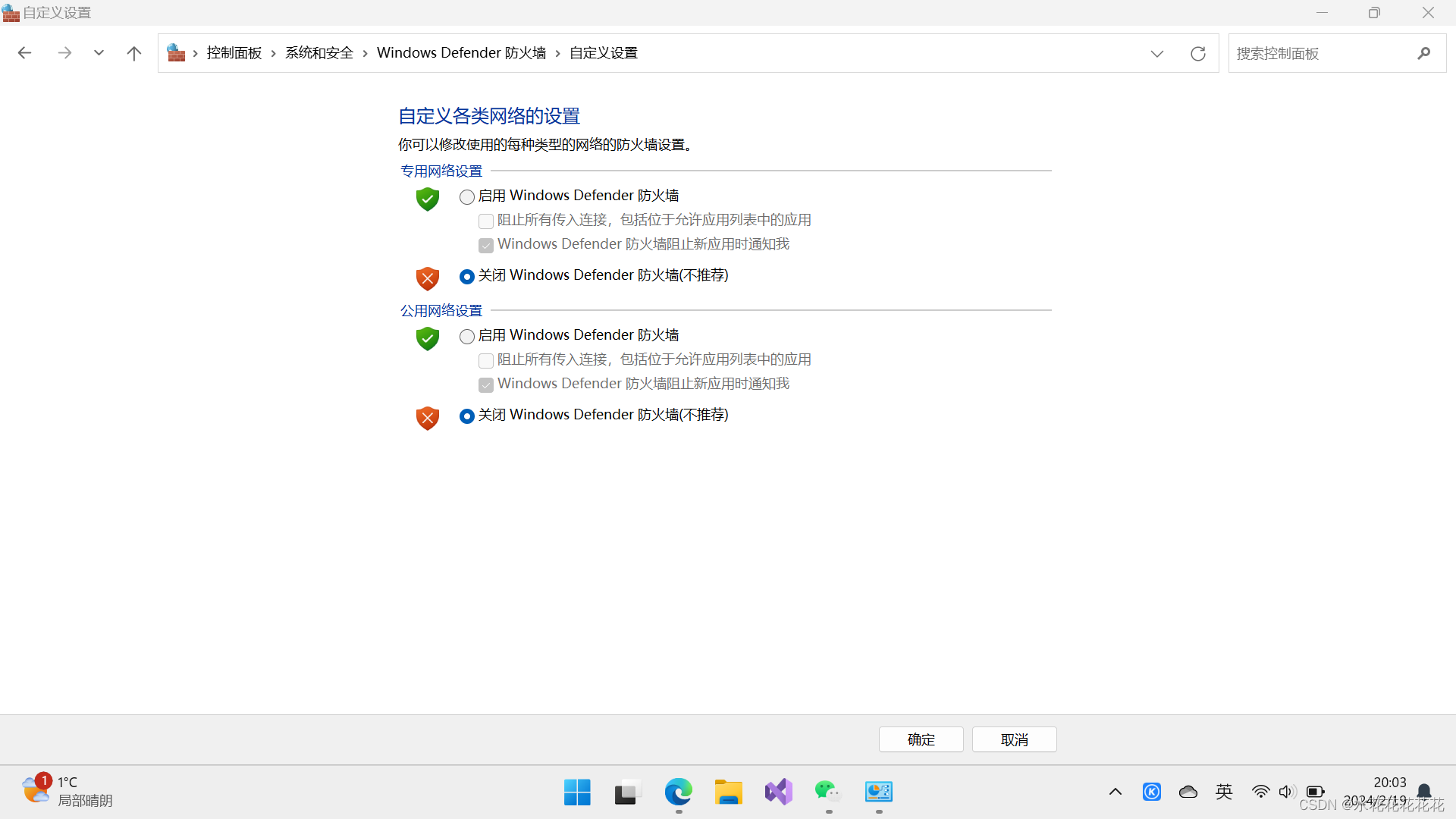The height and width of the screenshot is (819, 1456).
Task: Toggle public block all incoming connections checkbox
Action: 486,361
